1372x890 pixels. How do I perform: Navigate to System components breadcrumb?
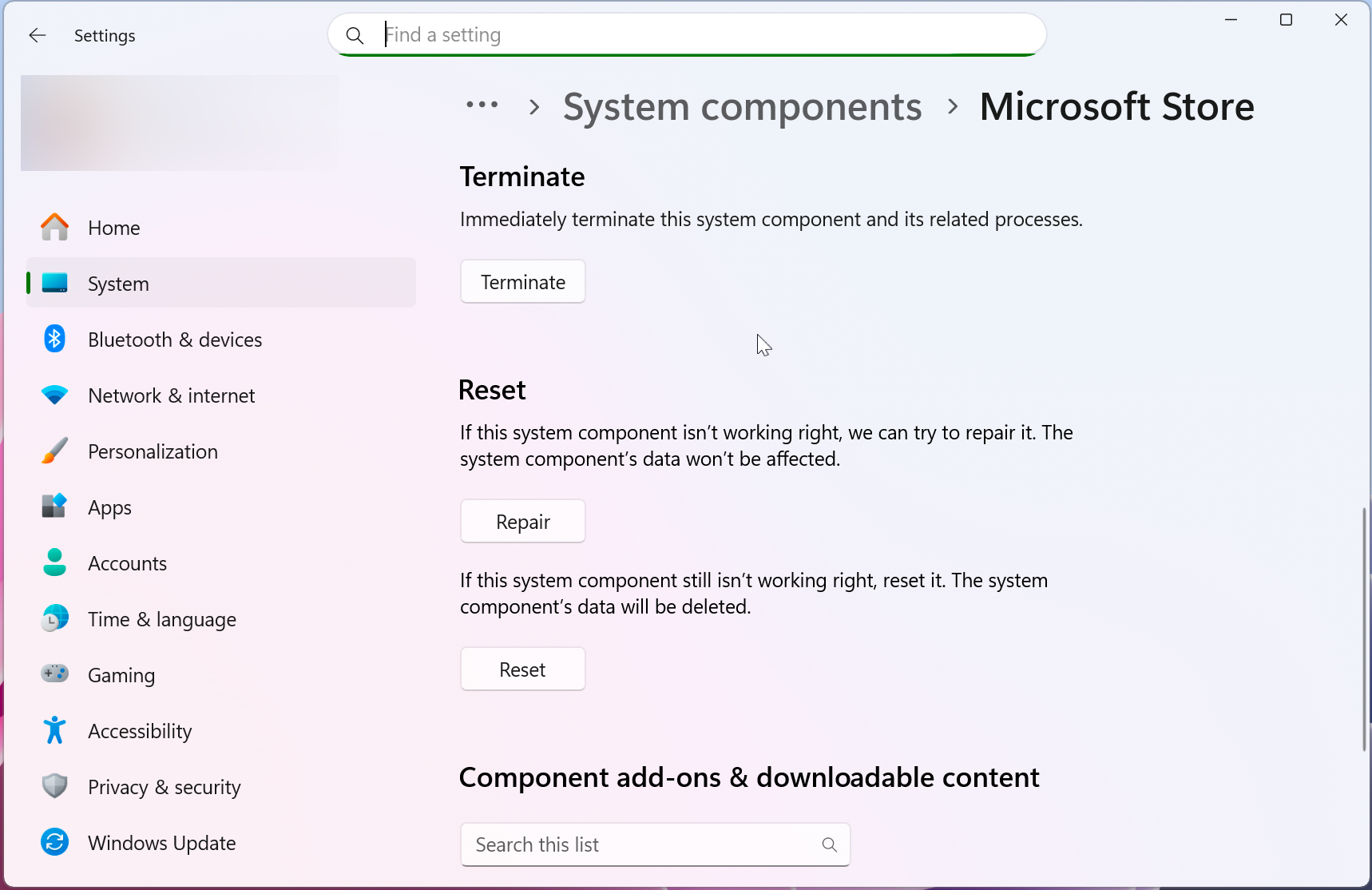click(742, 106)
